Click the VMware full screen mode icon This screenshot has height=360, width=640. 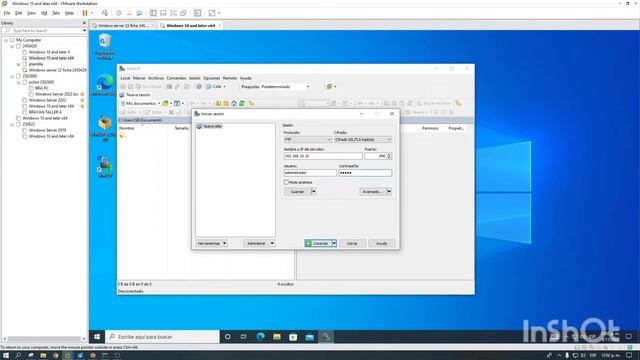tap(173, 13)
